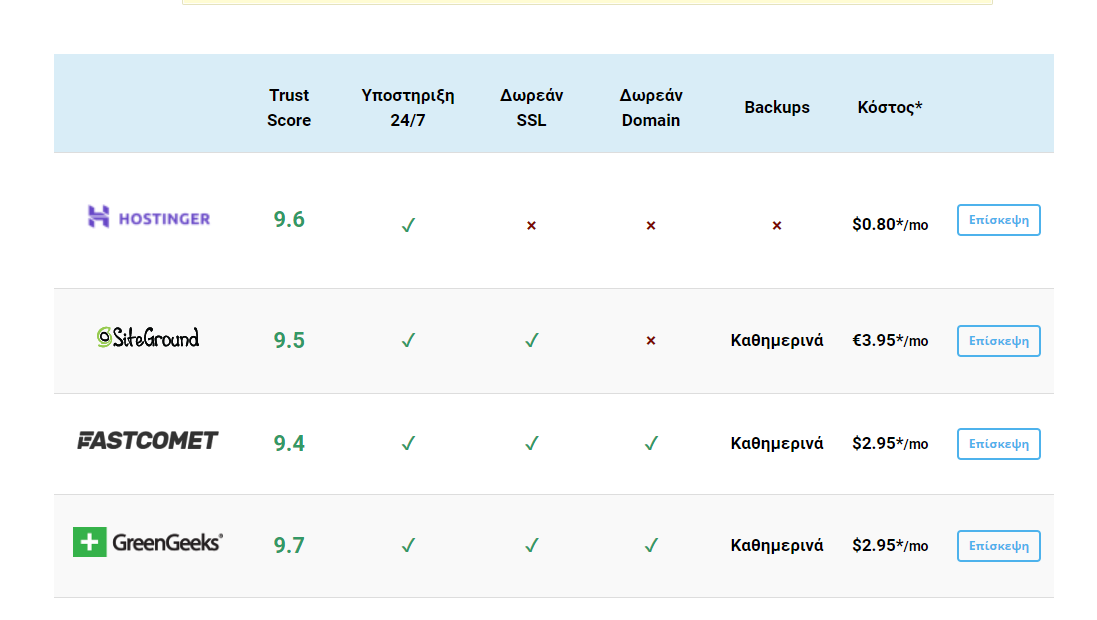Image resolution: width=1097 pixels, height=620 pixels.
Task: Click GreenGeeks' 9.7 trust score
Action: tap(289, 545)
